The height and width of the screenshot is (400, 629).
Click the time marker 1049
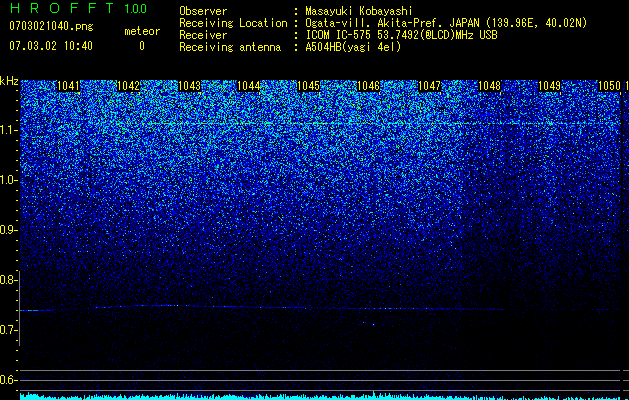coord(549,86)
